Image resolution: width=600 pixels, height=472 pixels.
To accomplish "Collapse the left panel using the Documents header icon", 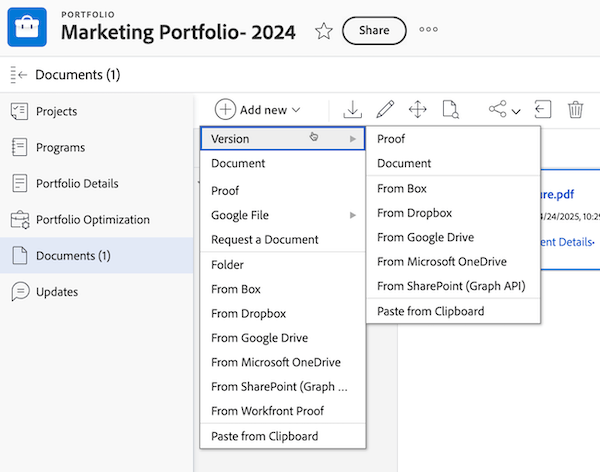I will pyautogui.click(x=18, y=74).
